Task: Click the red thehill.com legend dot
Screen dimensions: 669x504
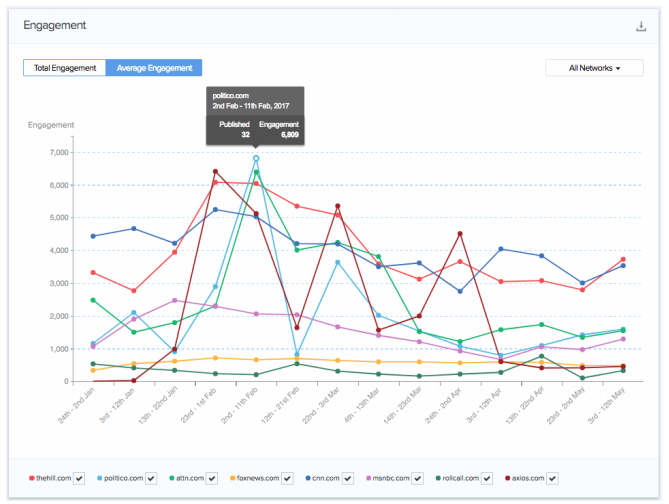Action: pyautogui.click(x=32, y=479)
